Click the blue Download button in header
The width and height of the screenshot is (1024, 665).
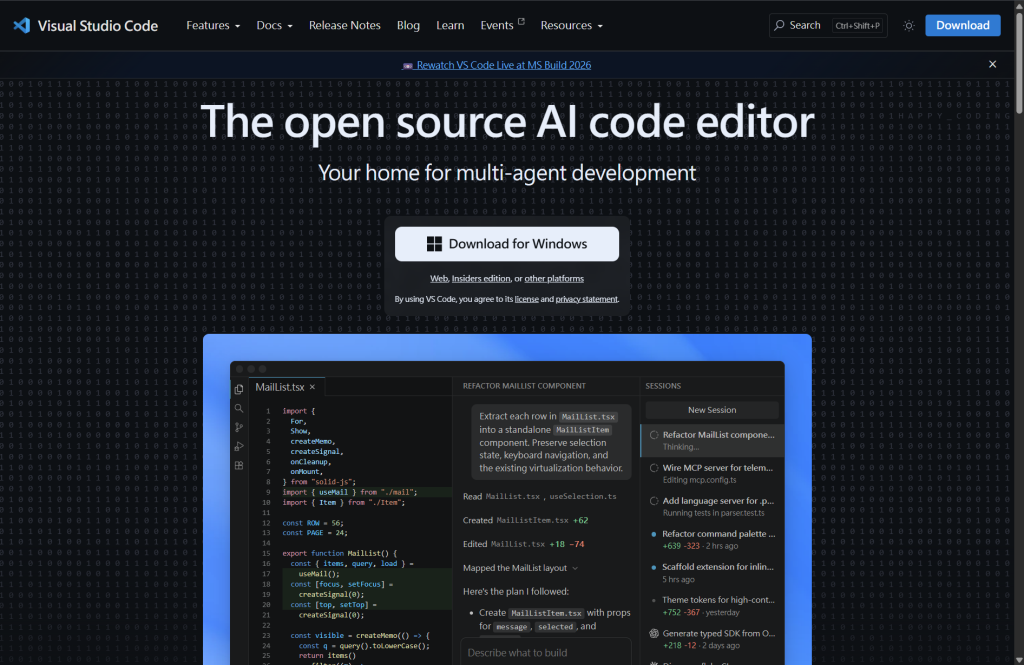(963, 25)
